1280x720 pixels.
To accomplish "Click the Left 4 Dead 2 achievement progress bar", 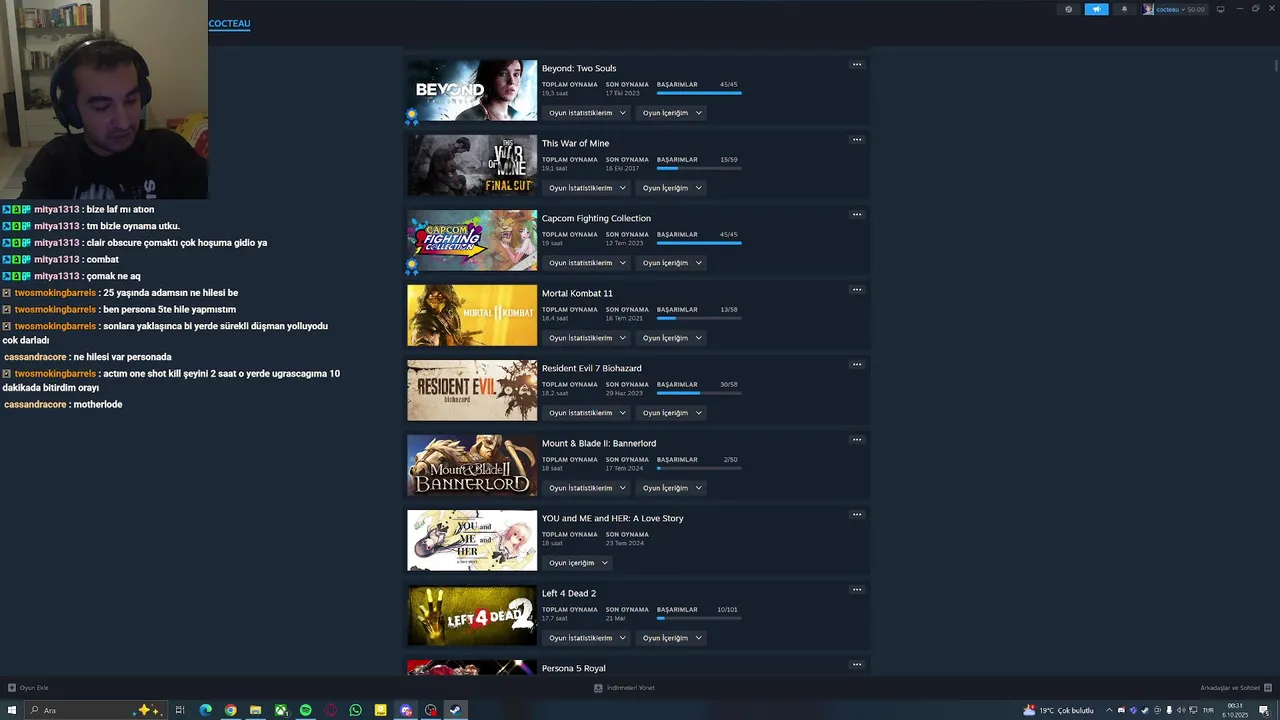I will (699, 618).
